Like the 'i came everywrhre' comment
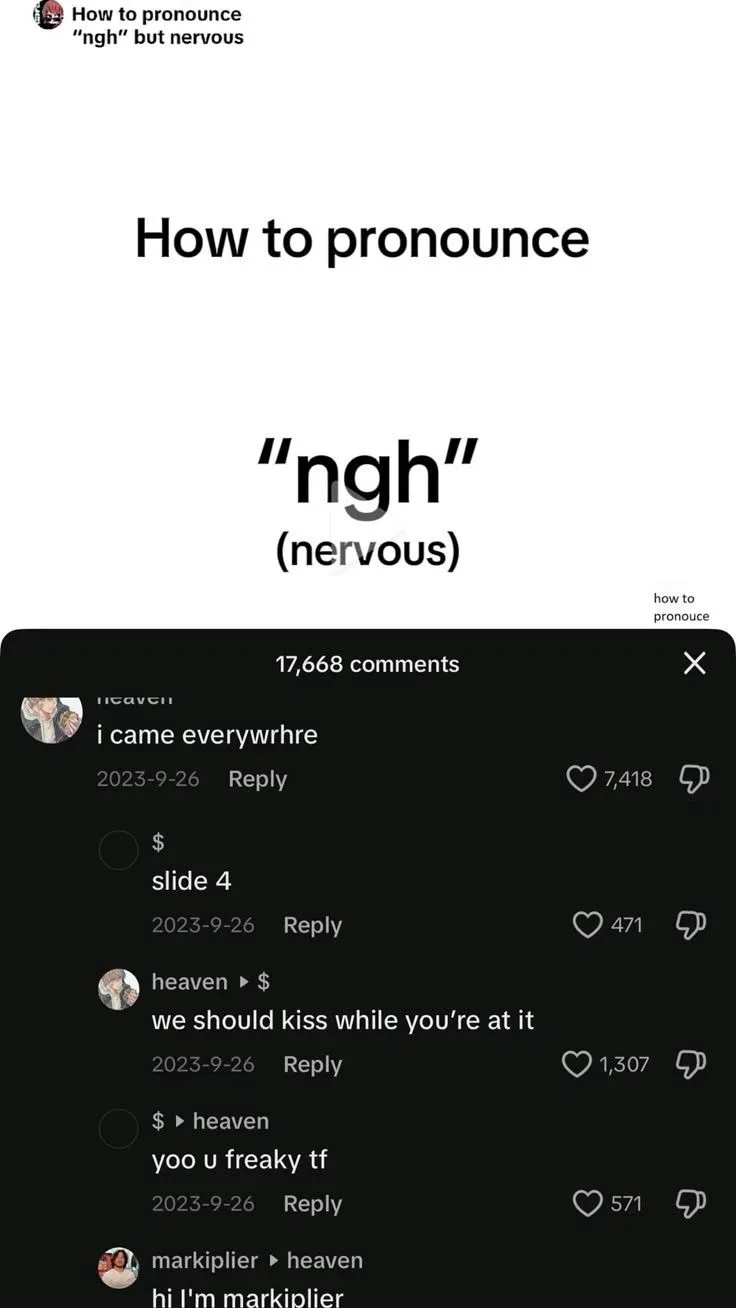Image resolution: width=736 pixels, height=1308 pixels. point(581,778)
